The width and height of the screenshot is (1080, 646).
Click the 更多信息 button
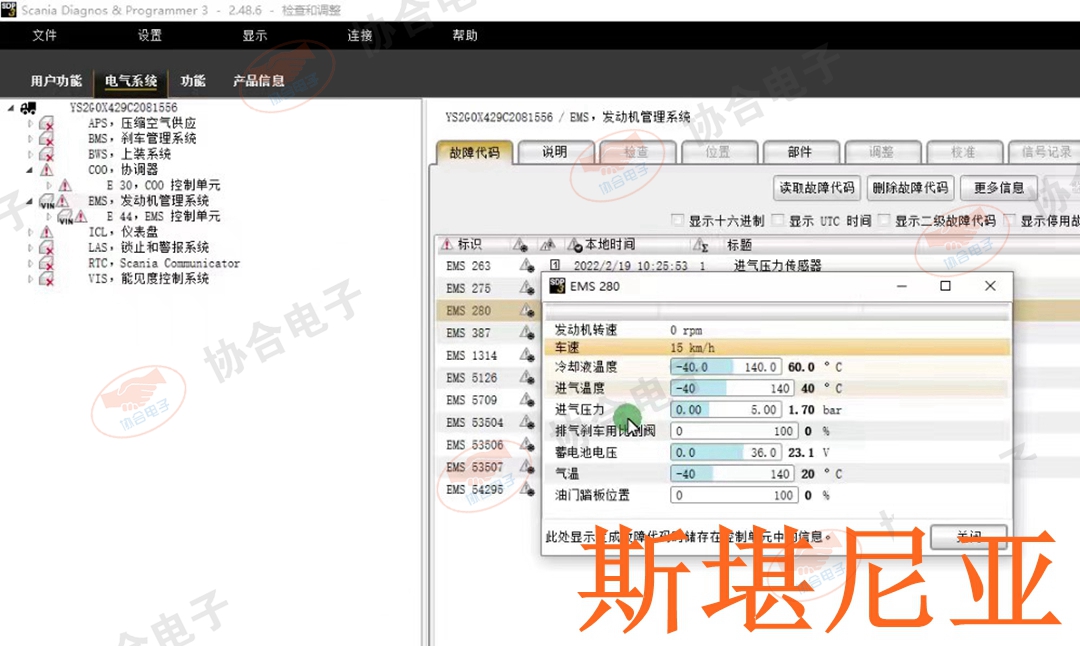click(x=999, y=187)
